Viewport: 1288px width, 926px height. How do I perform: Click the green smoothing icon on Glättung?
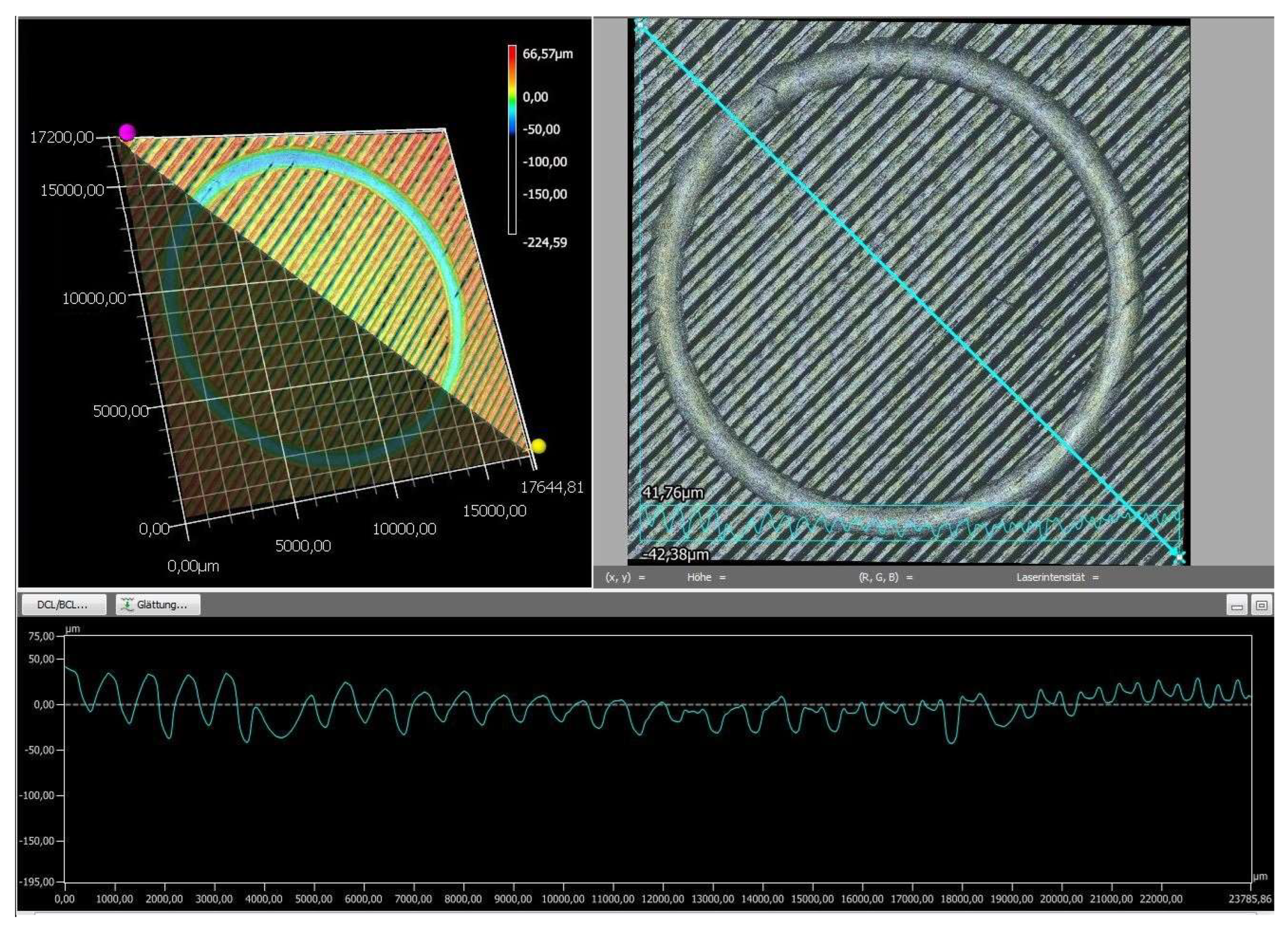point(128,605)
